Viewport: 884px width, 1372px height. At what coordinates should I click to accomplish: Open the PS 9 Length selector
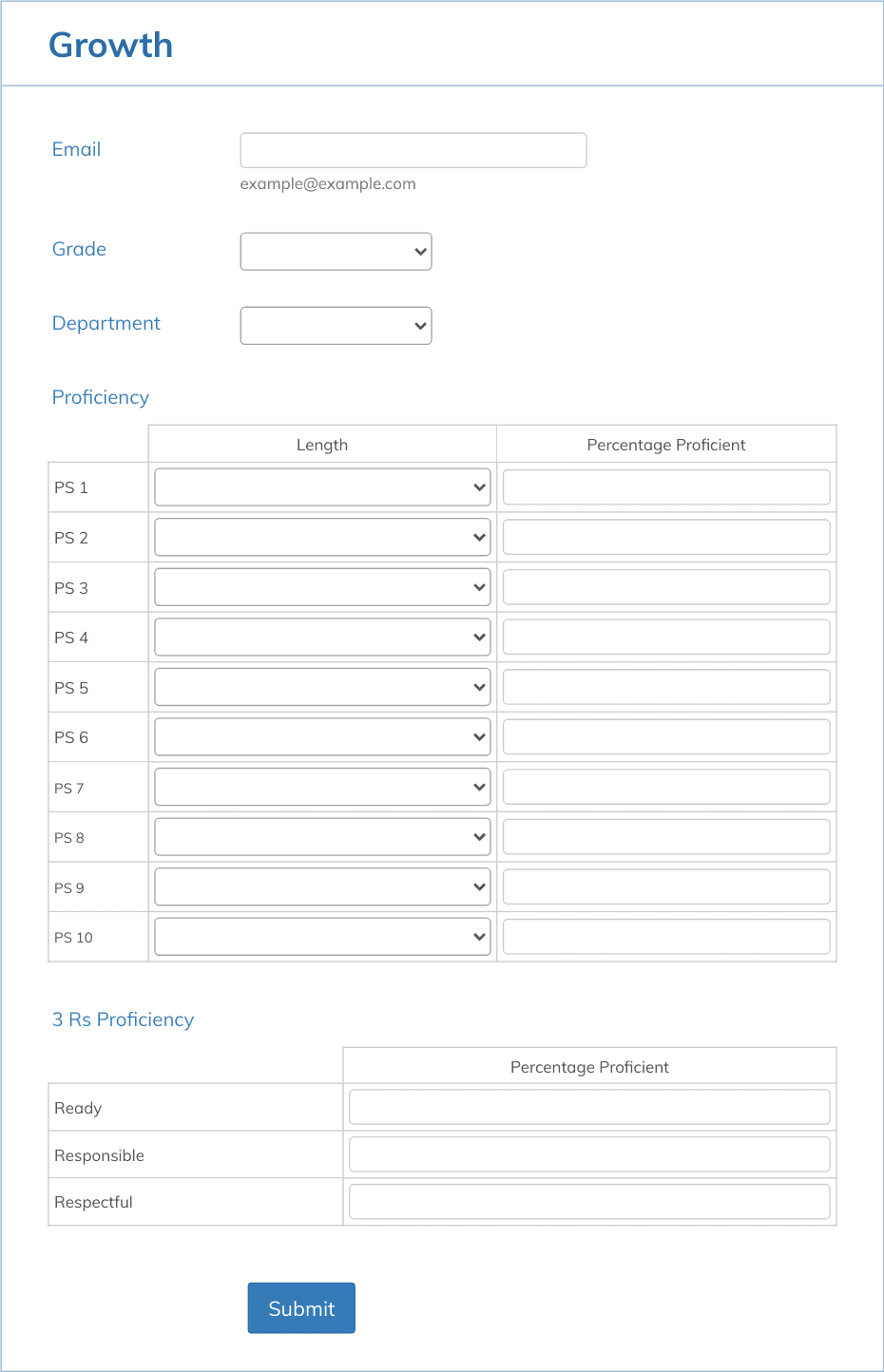tap(321, 886)
